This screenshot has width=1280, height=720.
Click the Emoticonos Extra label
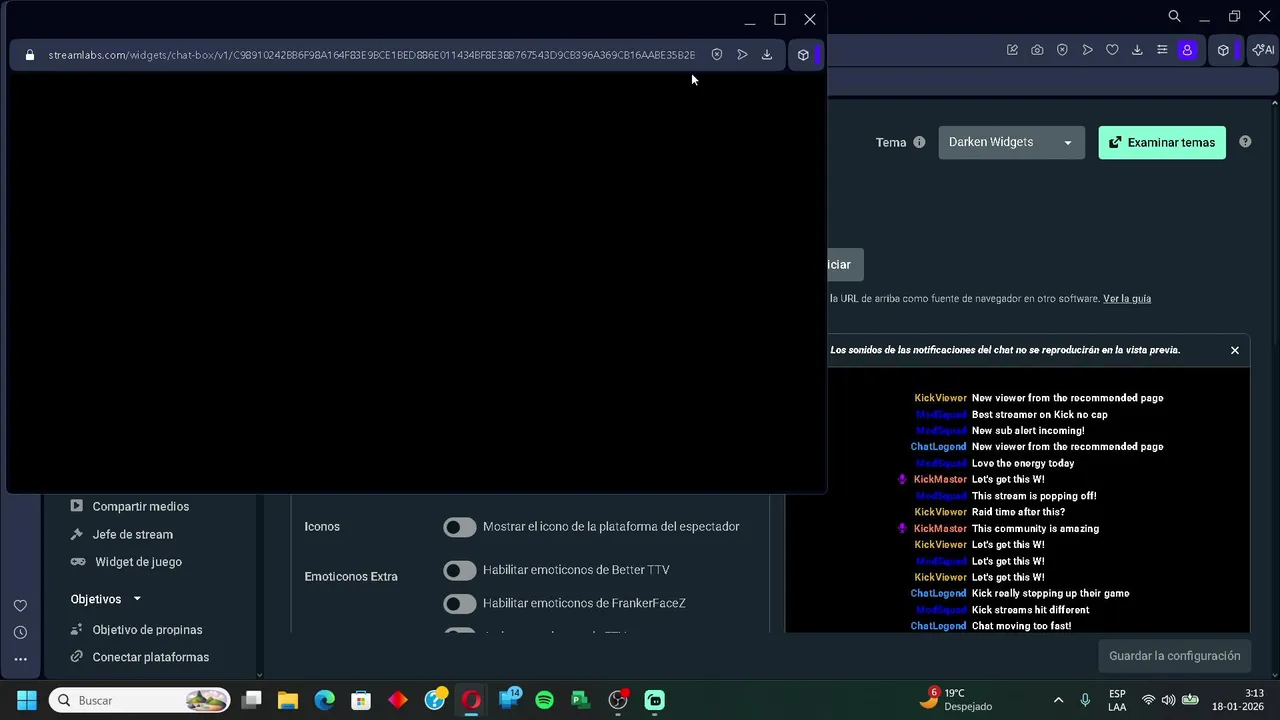click(x=351, y=576)
